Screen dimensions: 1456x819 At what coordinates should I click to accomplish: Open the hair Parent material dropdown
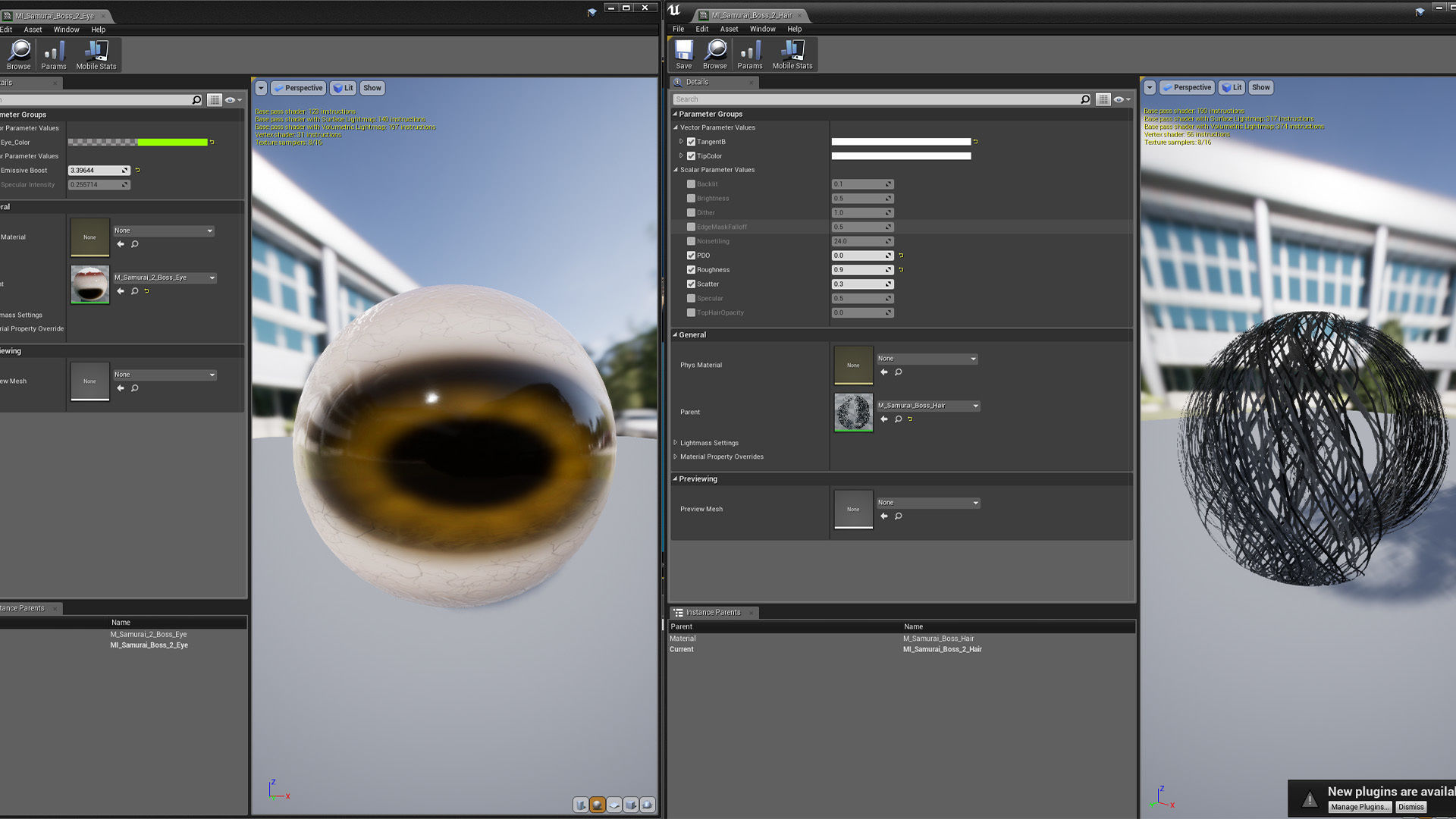tap(928, 406)
